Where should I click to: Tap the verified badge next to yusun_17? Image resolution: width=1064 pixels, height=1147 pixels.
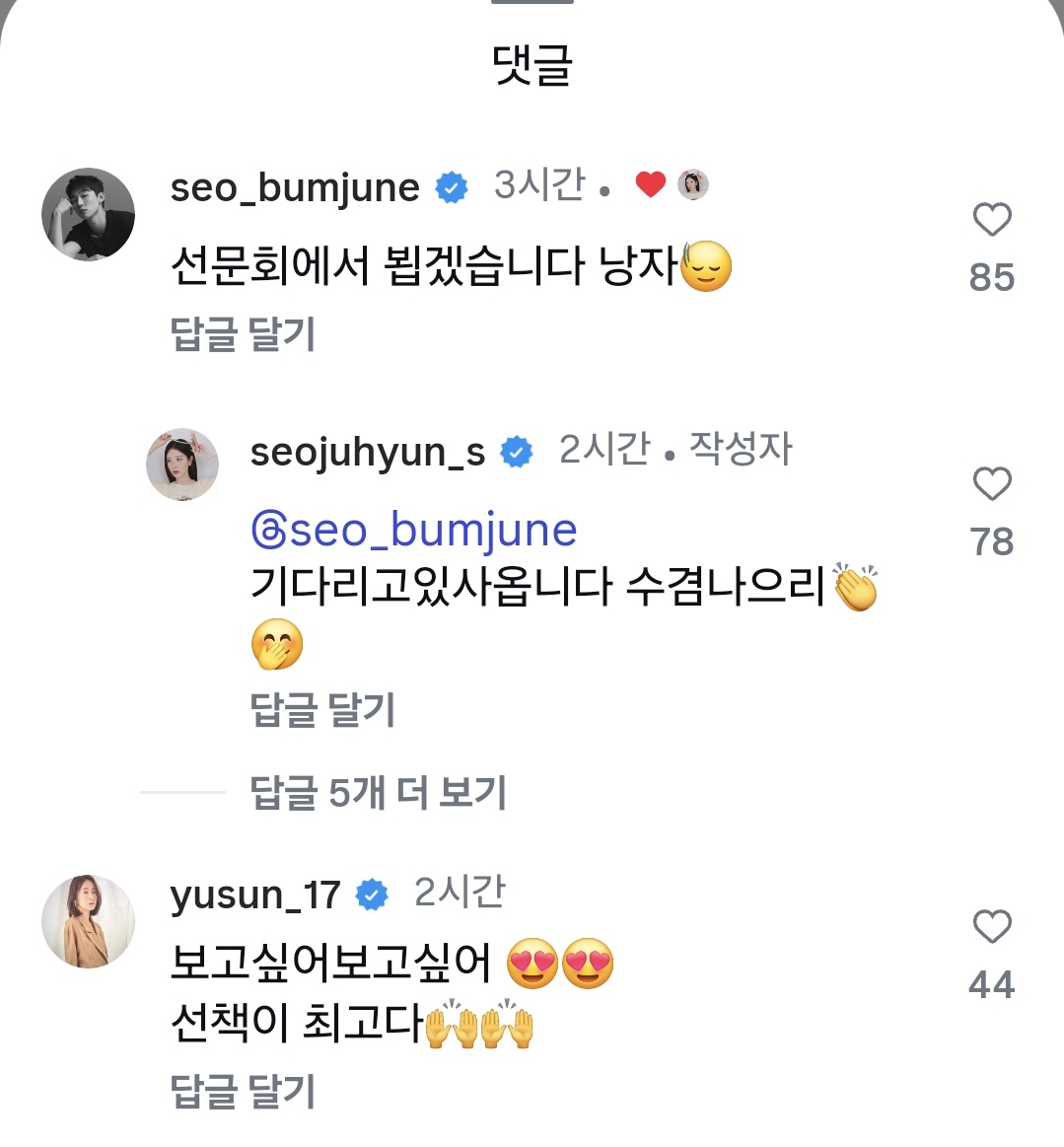coord(372,894)
